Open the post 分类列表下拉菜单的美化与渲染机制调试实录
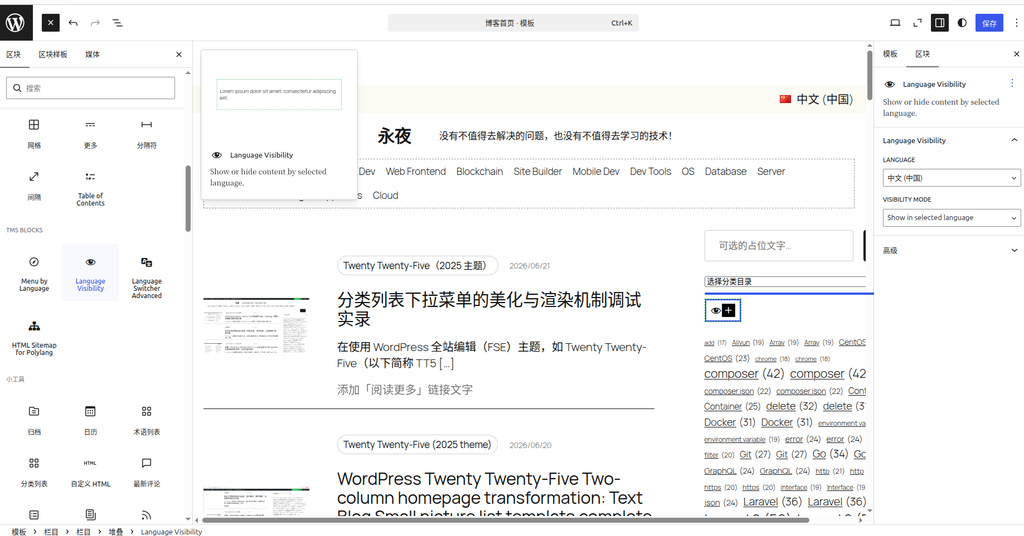Viewport: 1024px width, 536px height. point(489,309)
